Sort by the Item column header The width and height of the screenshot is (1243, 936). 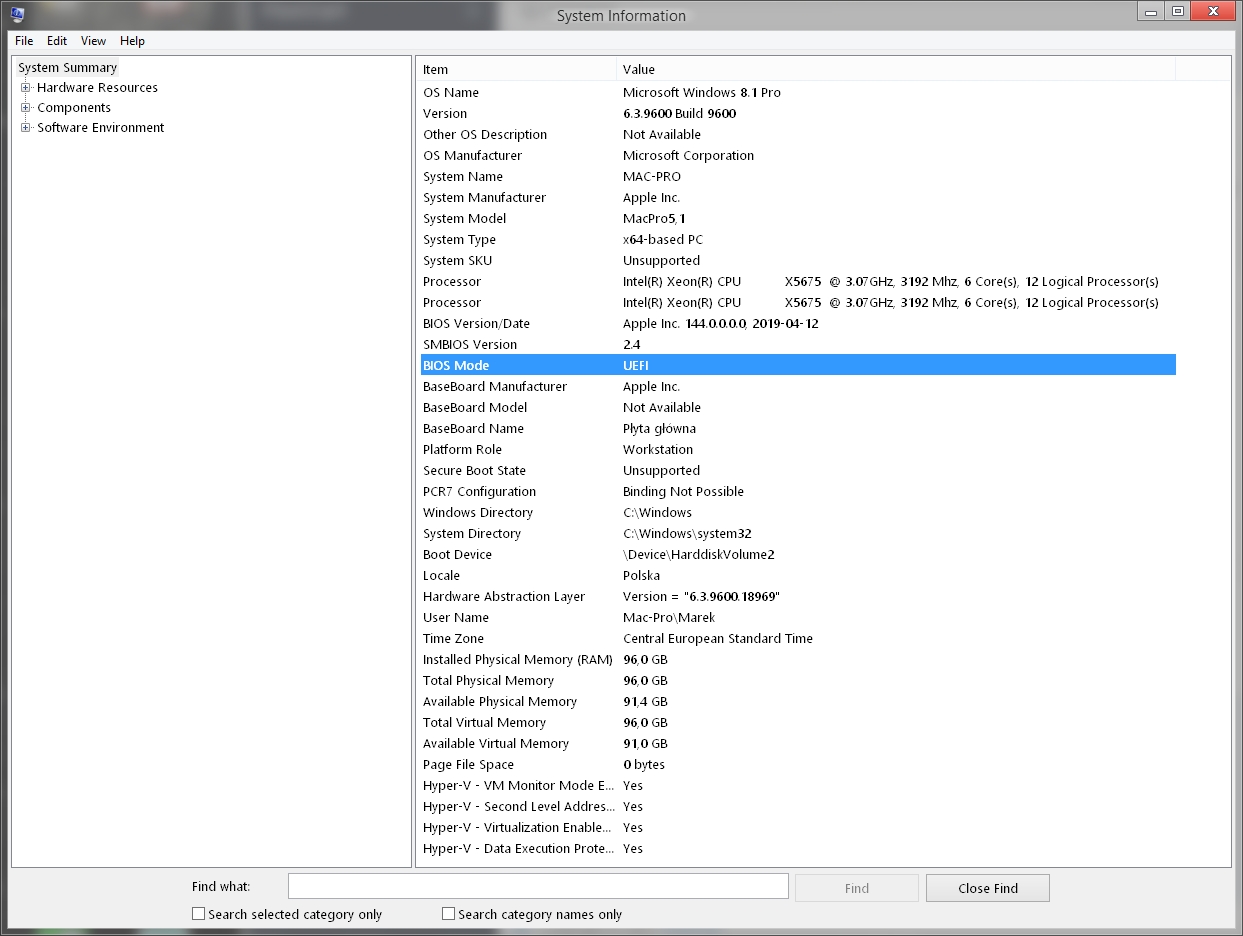point(517,70)
